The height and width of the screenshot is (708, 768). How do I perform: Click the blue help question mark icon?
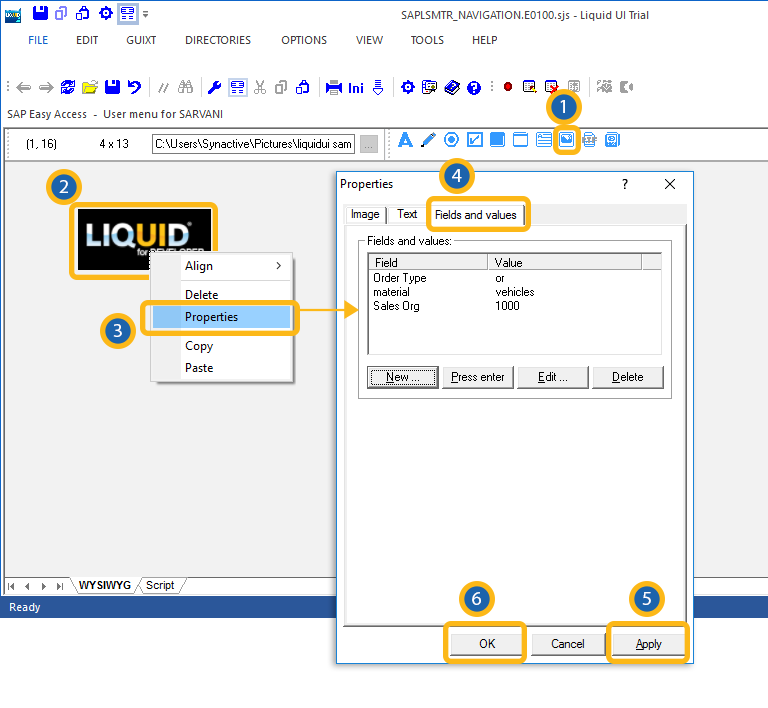tap(474, 87)
